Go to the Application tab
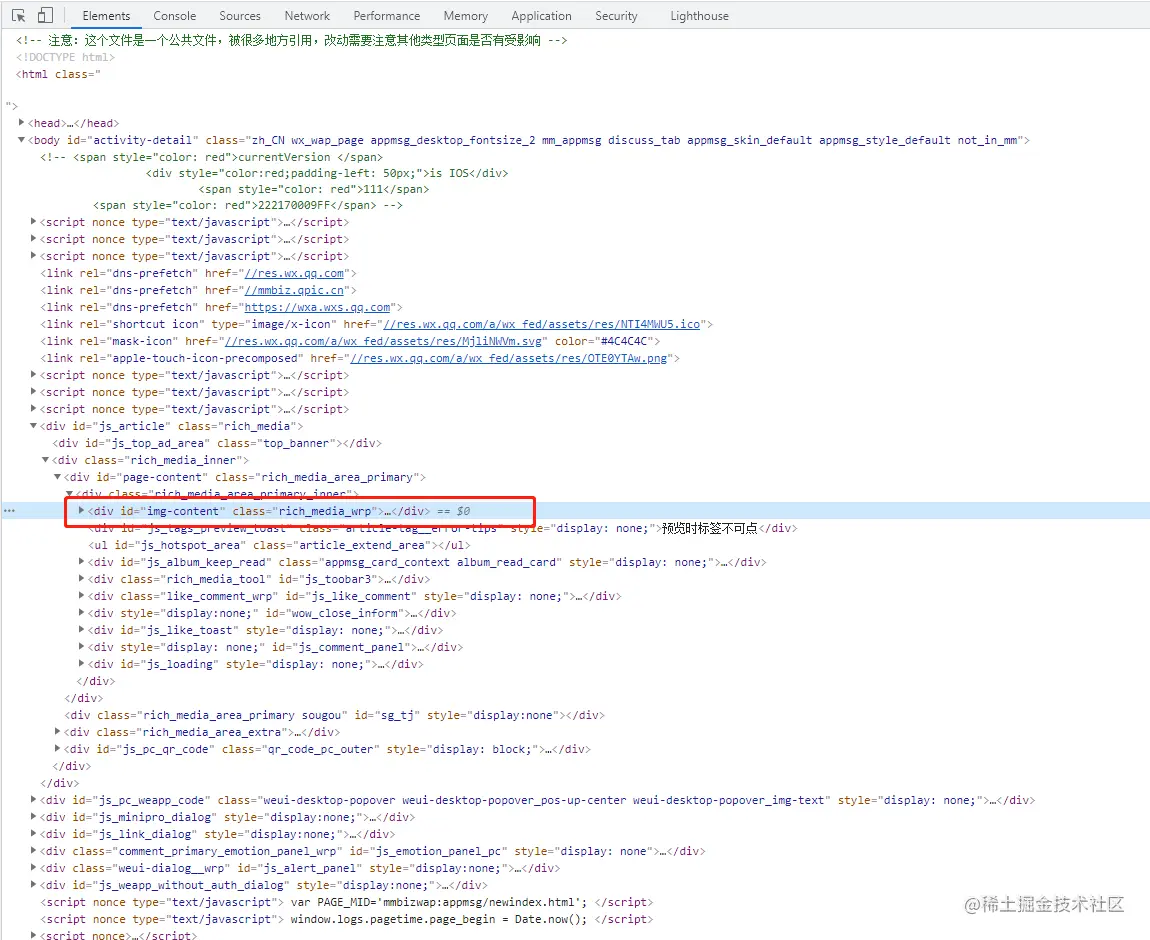Image resolution: width=1150 pixels, height=940 pixels. click(x=541, y=15)
